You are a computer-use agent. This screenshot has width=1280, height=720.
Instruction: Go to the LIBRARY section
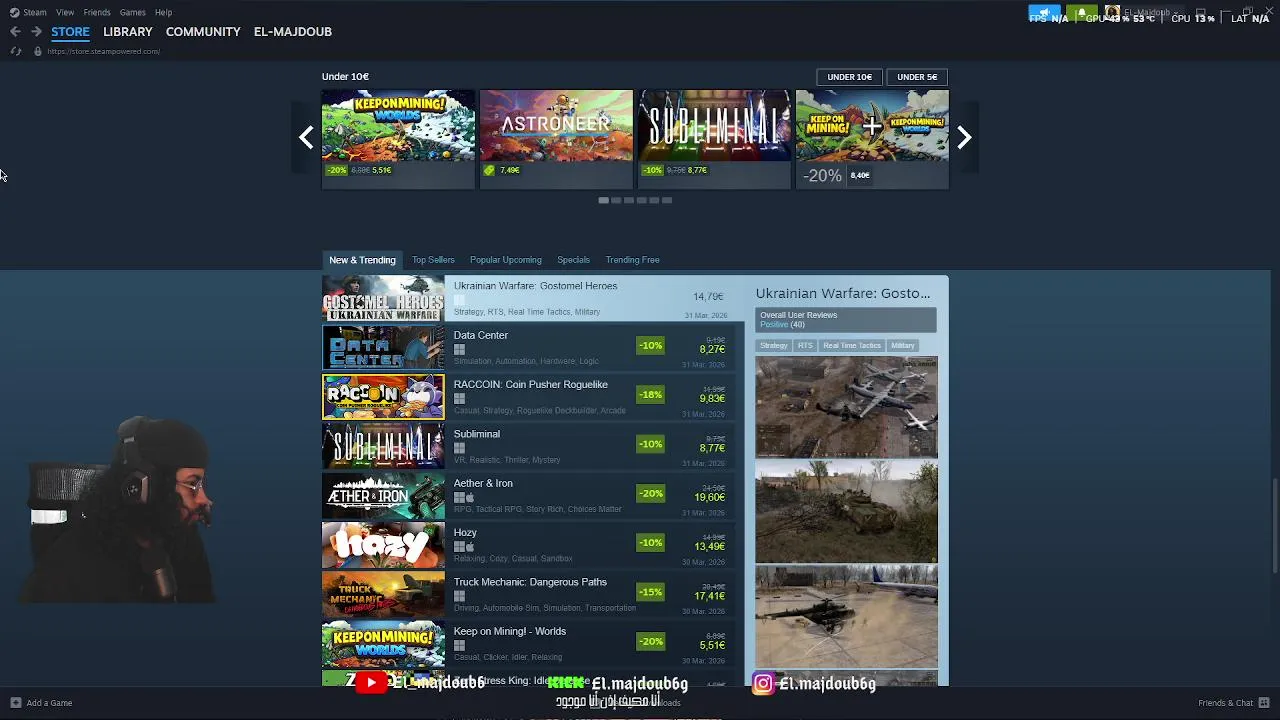(128, 32)
